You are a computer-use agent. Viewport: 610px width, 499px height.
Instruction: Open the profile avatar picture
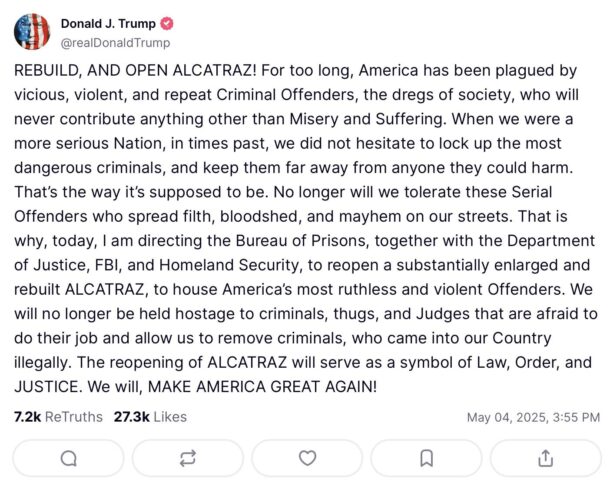[32, 32]
